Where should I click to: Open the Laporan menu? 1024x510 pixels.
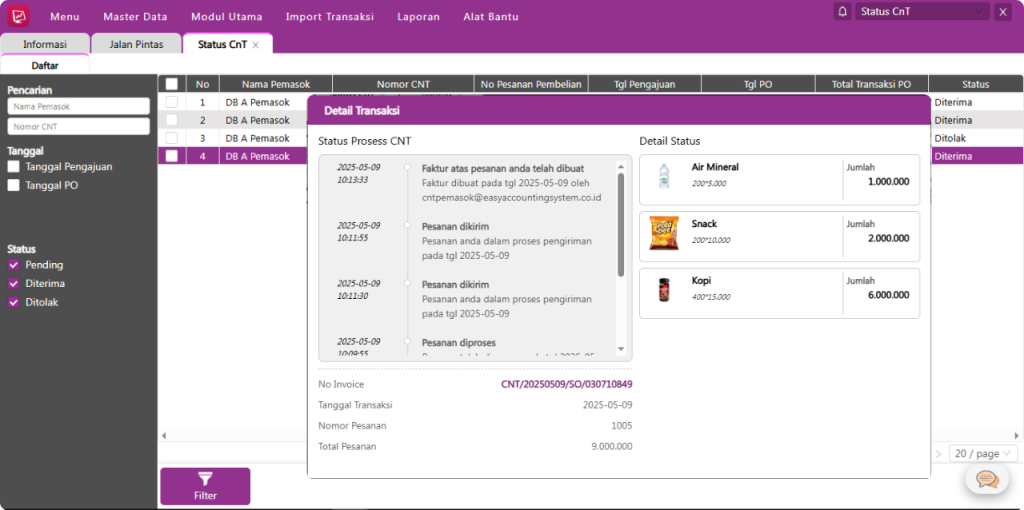418,17
